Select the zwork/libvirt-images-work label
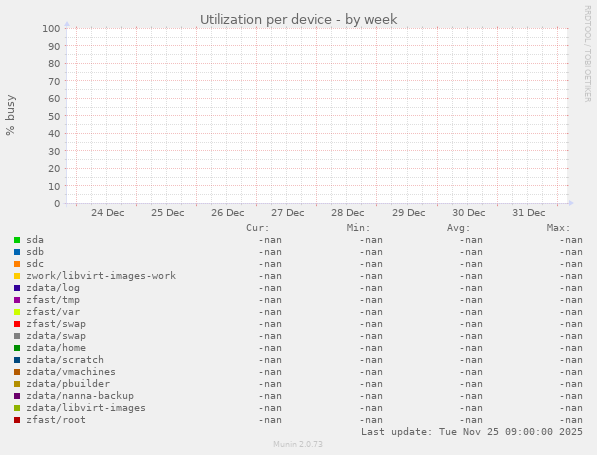Image resolution: width=597 pixels, height=455 pixels. click(101, 276)
